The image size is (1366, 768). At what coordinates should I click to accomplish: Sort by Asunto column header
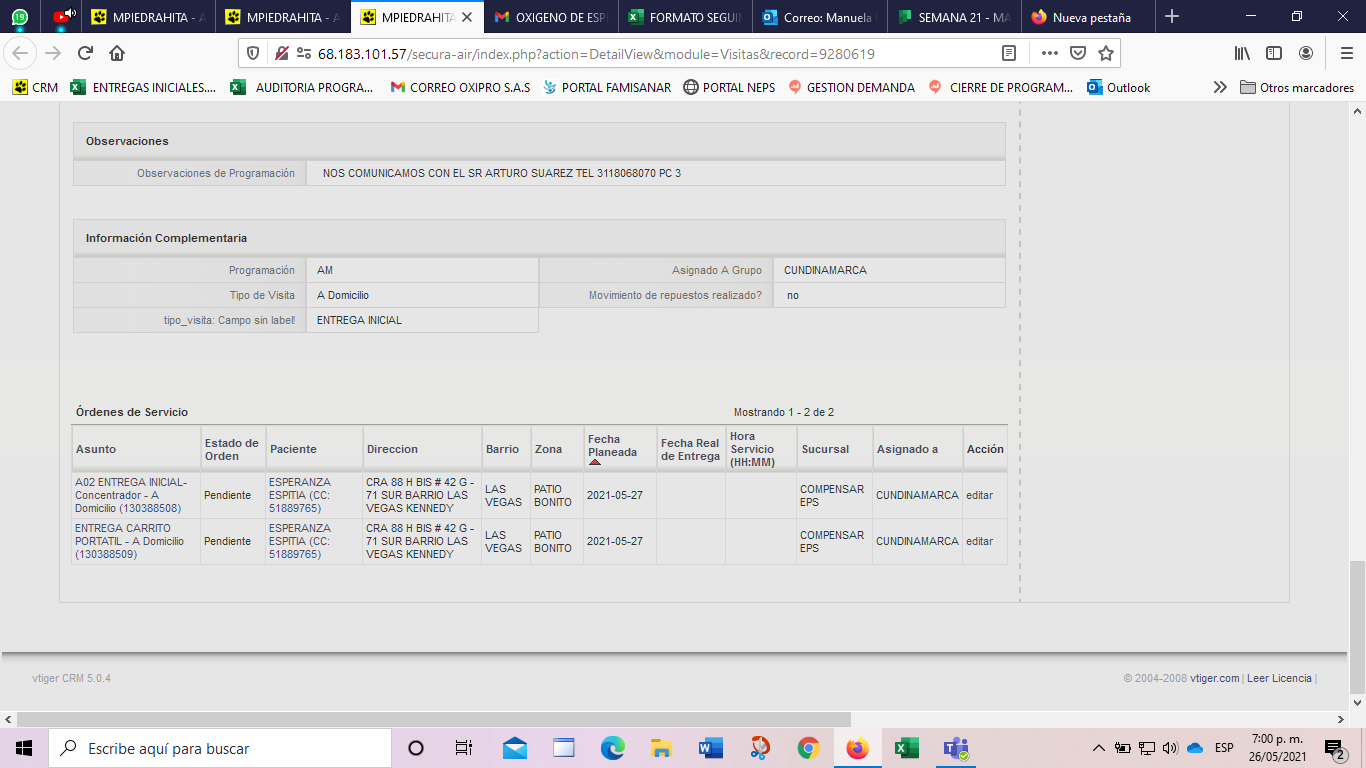(x=96, y=449)
